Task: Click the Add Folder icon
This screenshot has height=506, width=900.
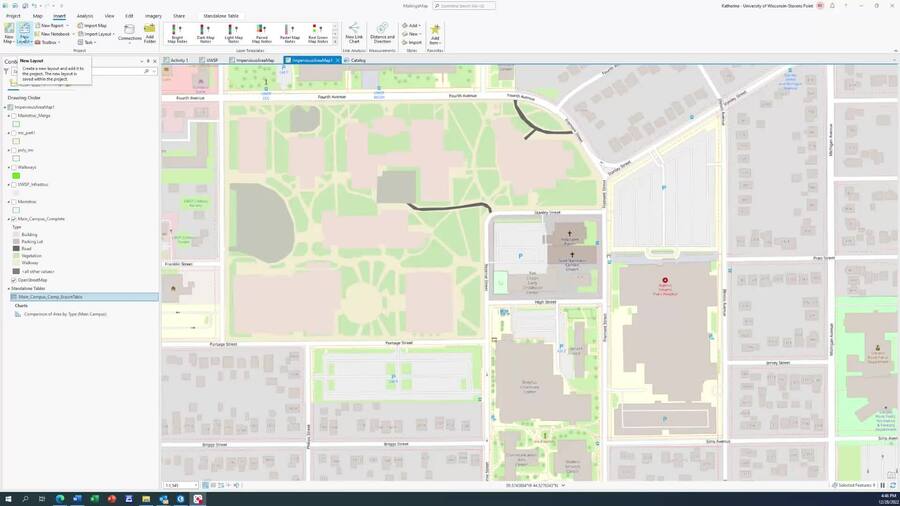Action: click(150, 33)
